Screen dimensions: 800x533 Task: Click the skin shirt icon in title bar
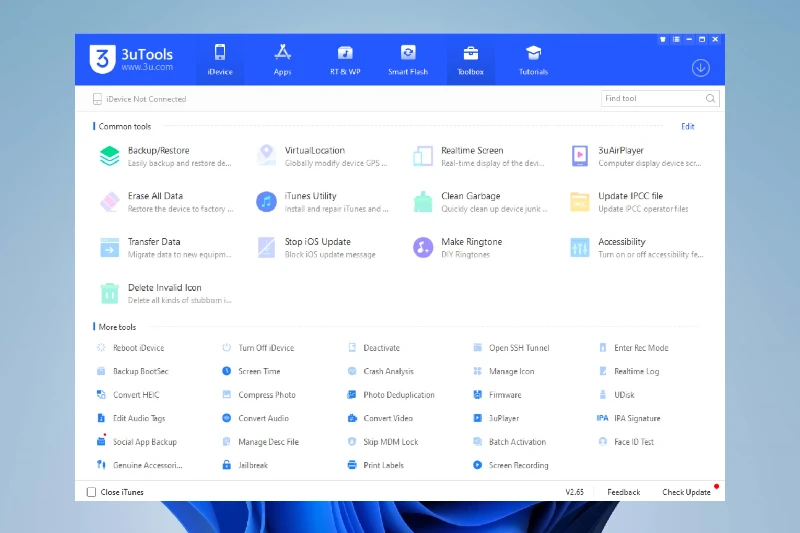(x=662, y=39)
